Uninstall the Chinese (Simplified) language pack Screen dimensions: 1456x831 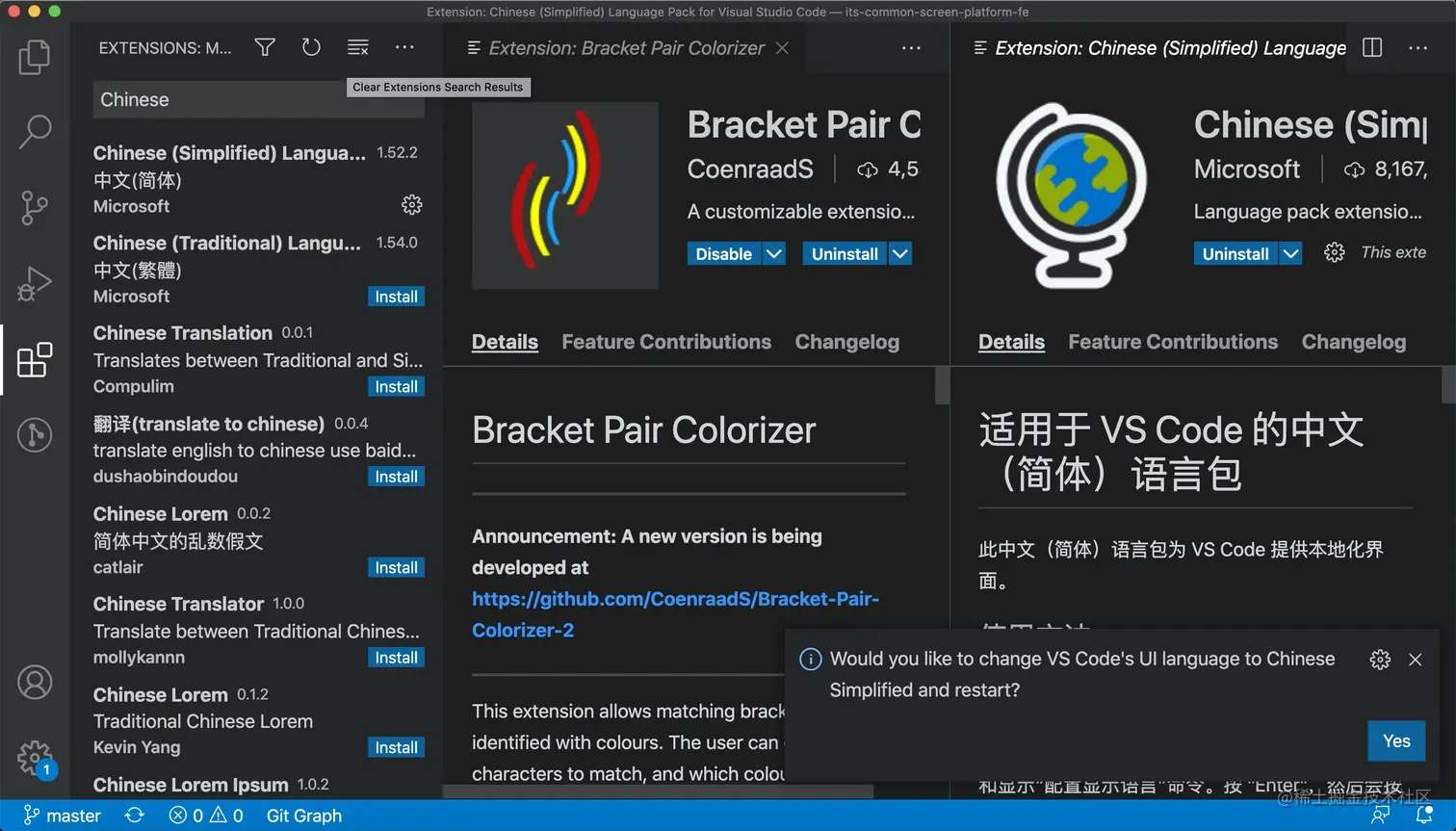tap(1235, 253)
